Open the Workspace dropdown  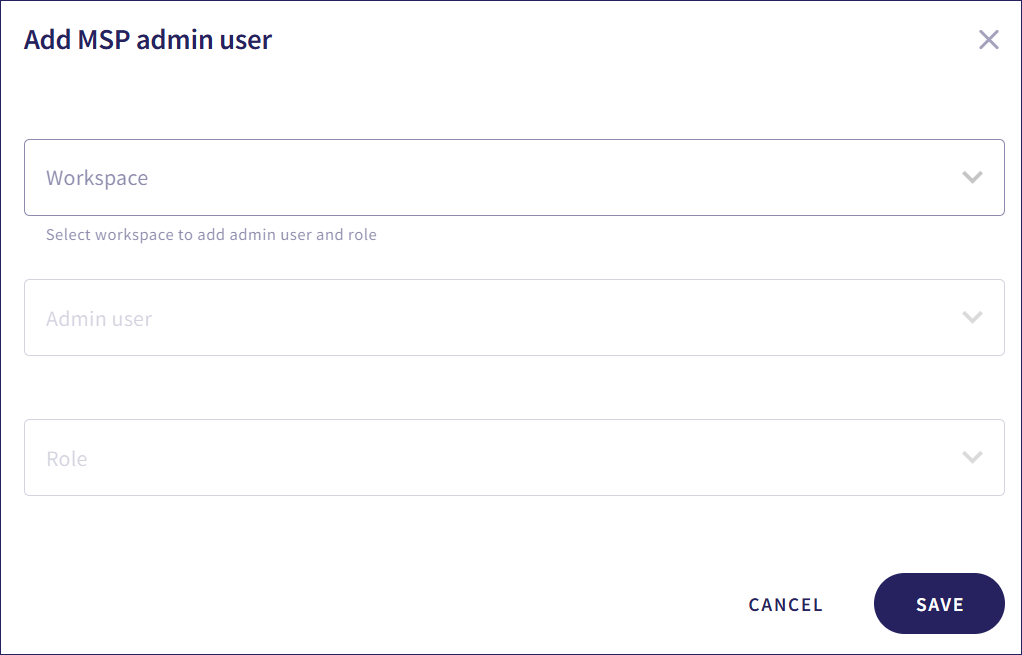[x=514, y=178]
